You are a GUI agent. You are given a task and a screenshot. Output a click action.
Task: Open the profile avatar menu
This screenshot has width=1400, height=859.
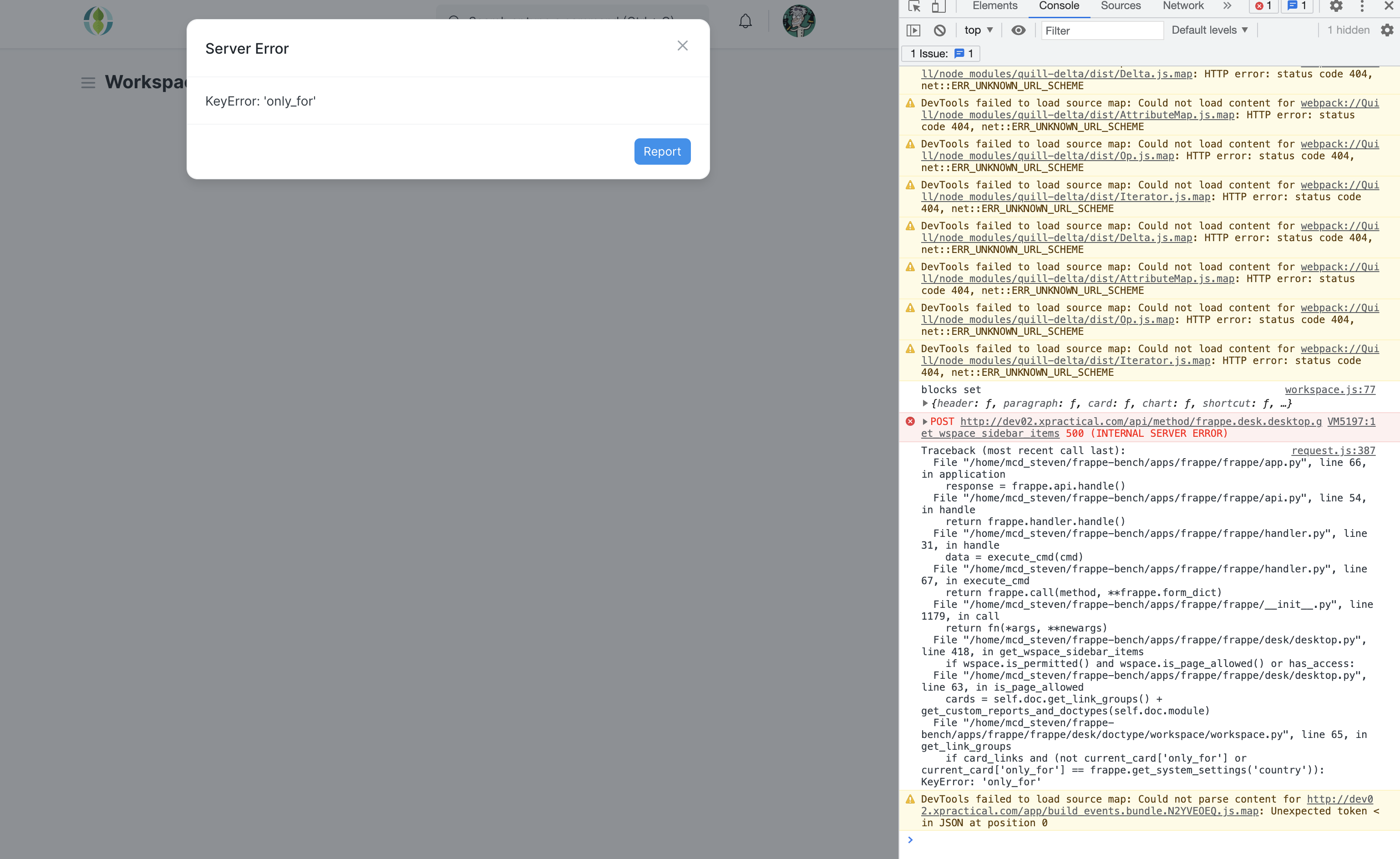[799, 21]
